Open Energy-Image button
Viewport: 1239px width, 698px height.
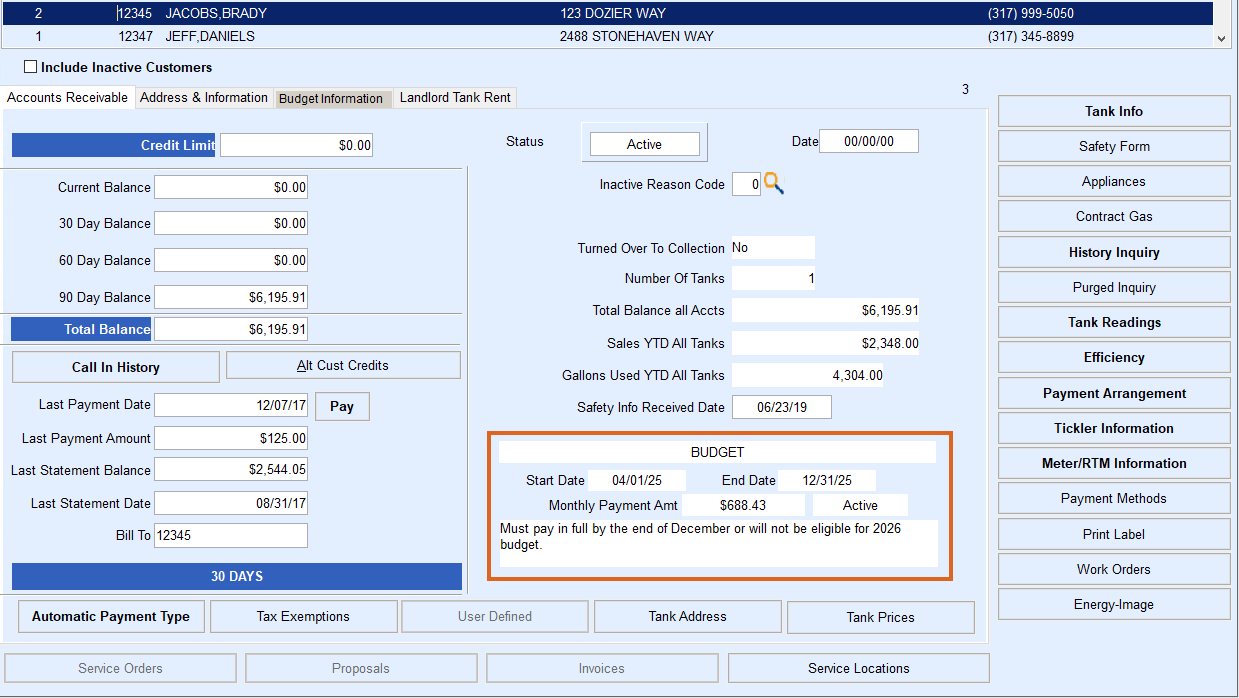1114,604
